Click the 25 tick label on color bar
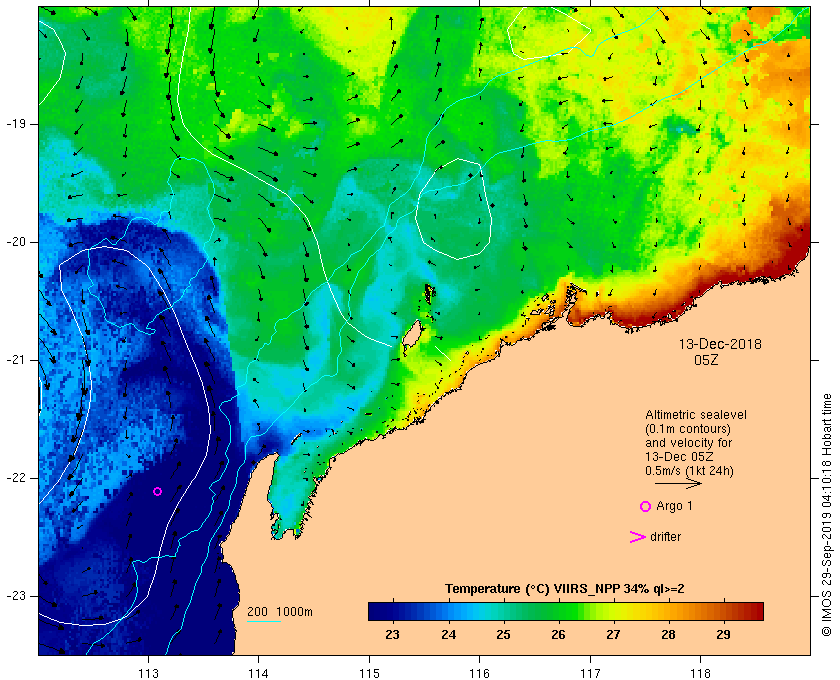Screen dimensions: 840x680 tap(503, 635)
